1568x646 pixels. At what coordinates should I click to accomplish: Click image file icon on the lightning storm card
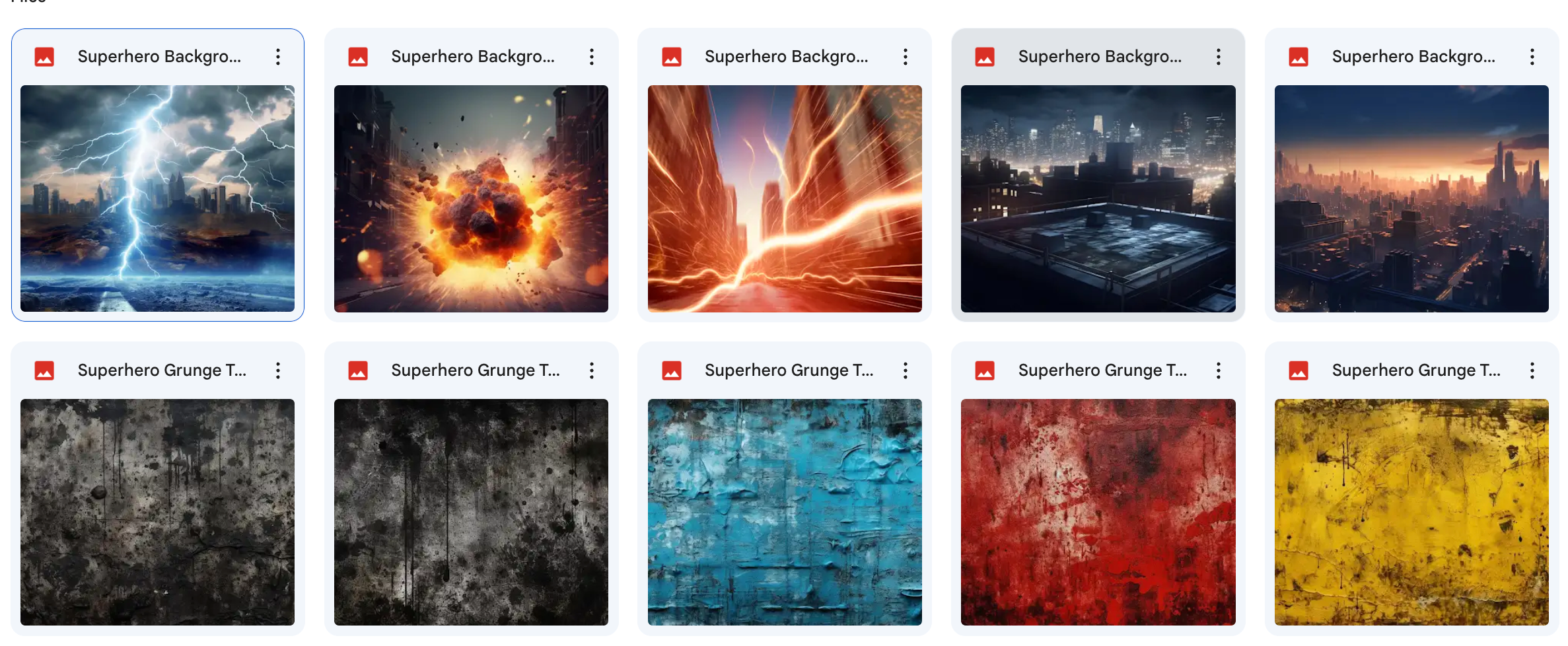[44, 57]
